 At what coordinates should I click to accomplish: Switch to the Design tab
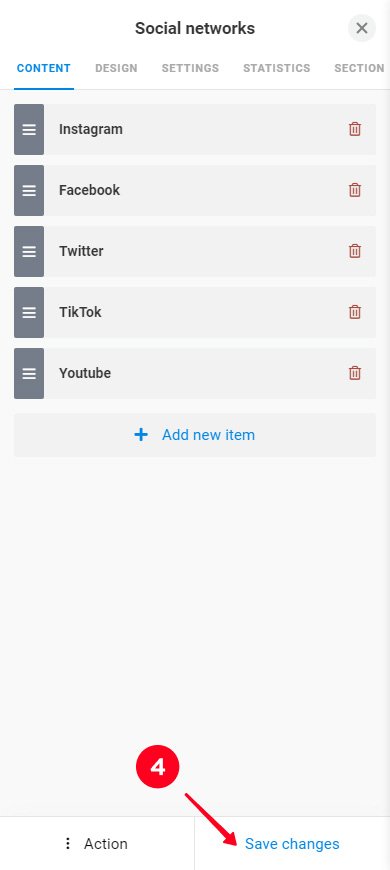pos(117,68)
